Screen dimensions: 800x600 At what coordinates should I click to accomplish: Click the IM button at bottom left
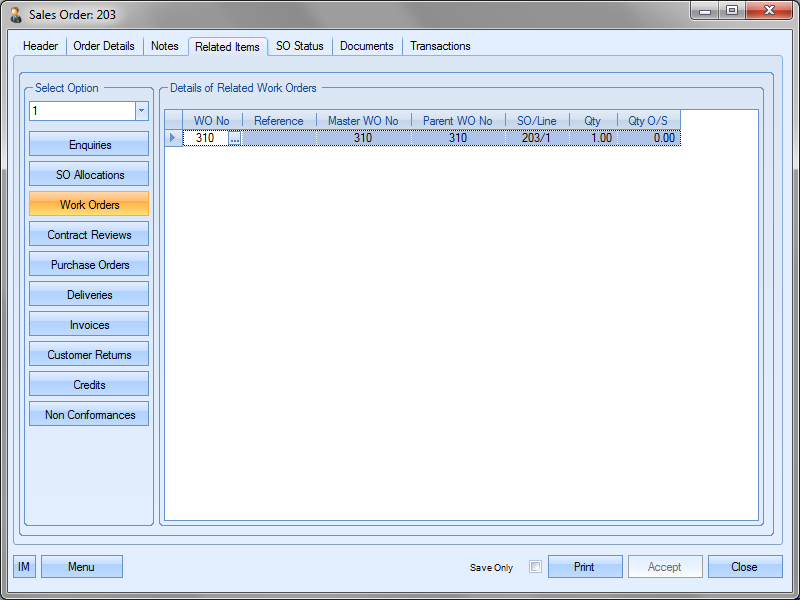(24, 567)
